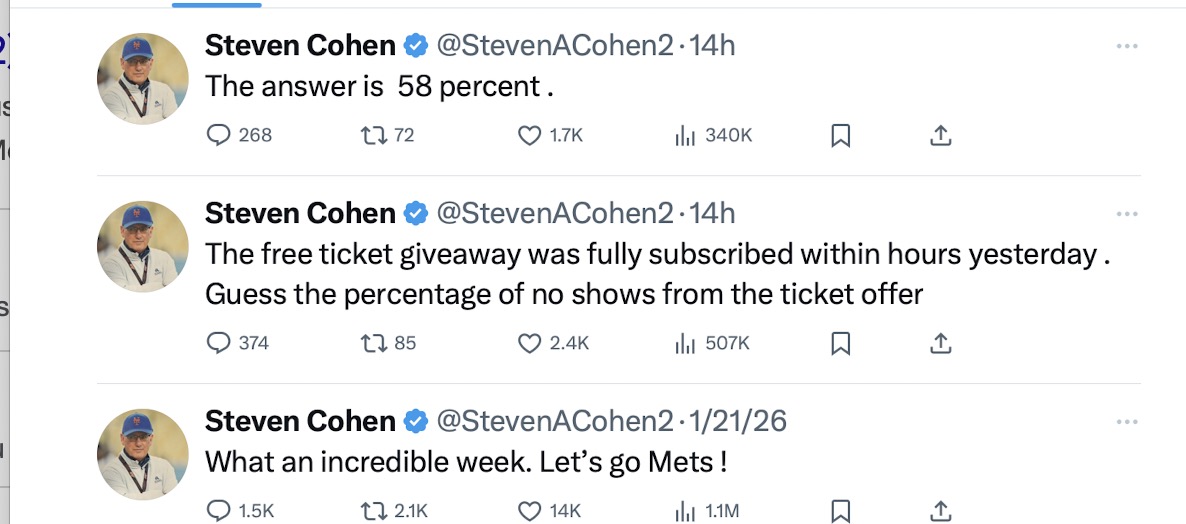This screenshot has width=1186, height=524.
Task: Open more options on the 'Let's go Mets' tweet
Action: coord(1127,422)
